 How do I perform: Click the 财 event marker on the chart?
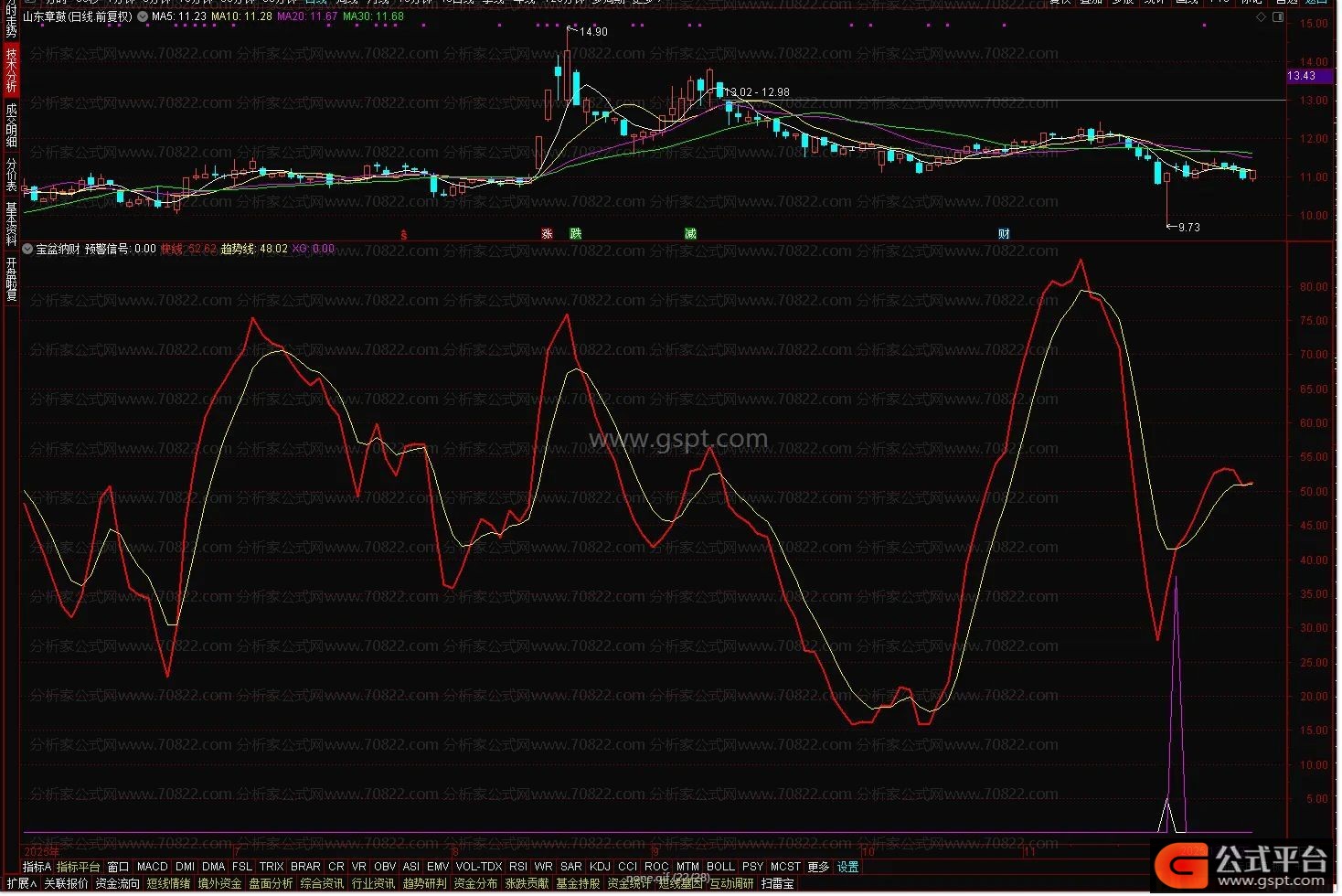pyautogui.click(x=1004, y=234)
